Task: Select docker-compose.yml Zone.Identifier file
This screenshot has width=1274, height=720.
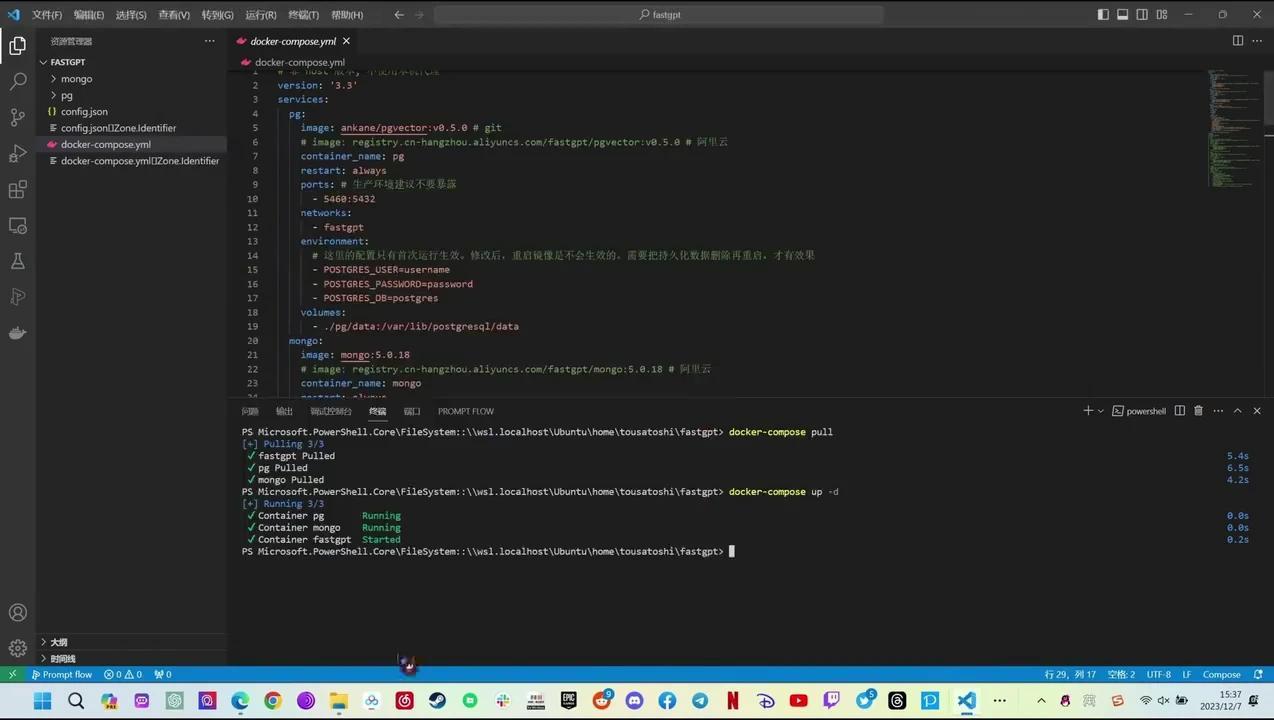Action: tap(132, 160)
